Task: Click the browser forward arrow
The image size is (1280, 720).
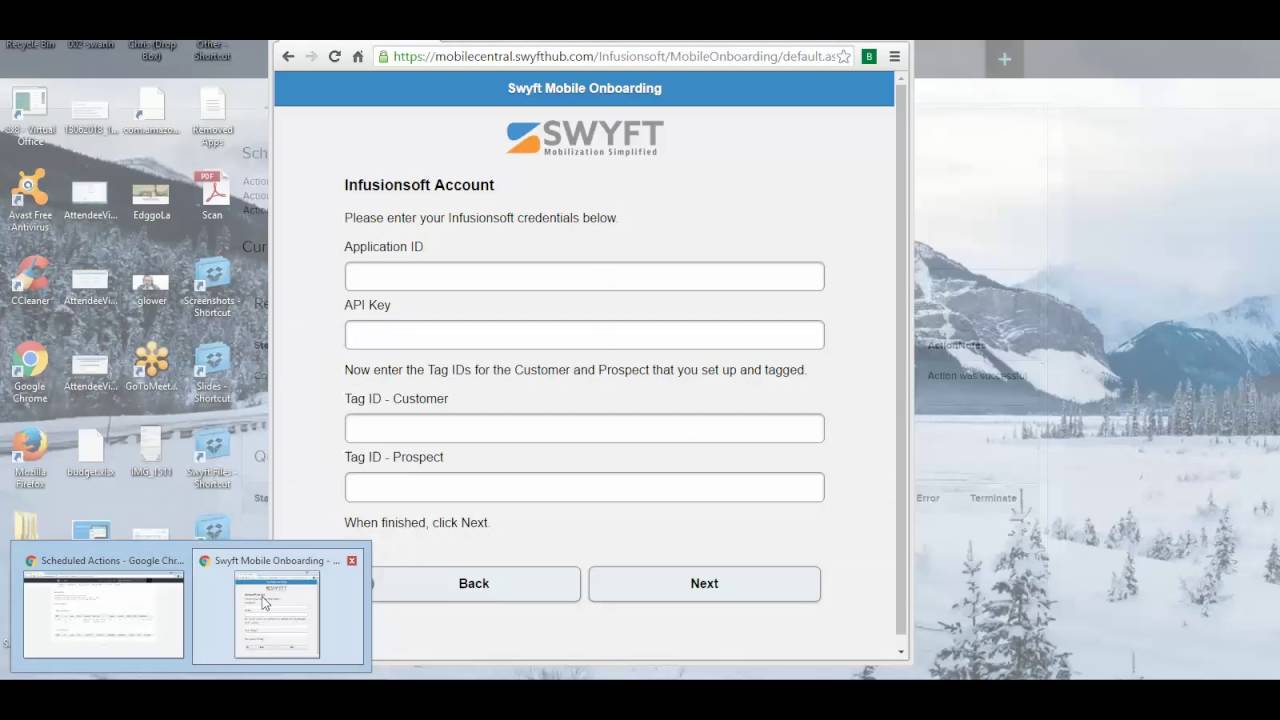Action: 311,57
